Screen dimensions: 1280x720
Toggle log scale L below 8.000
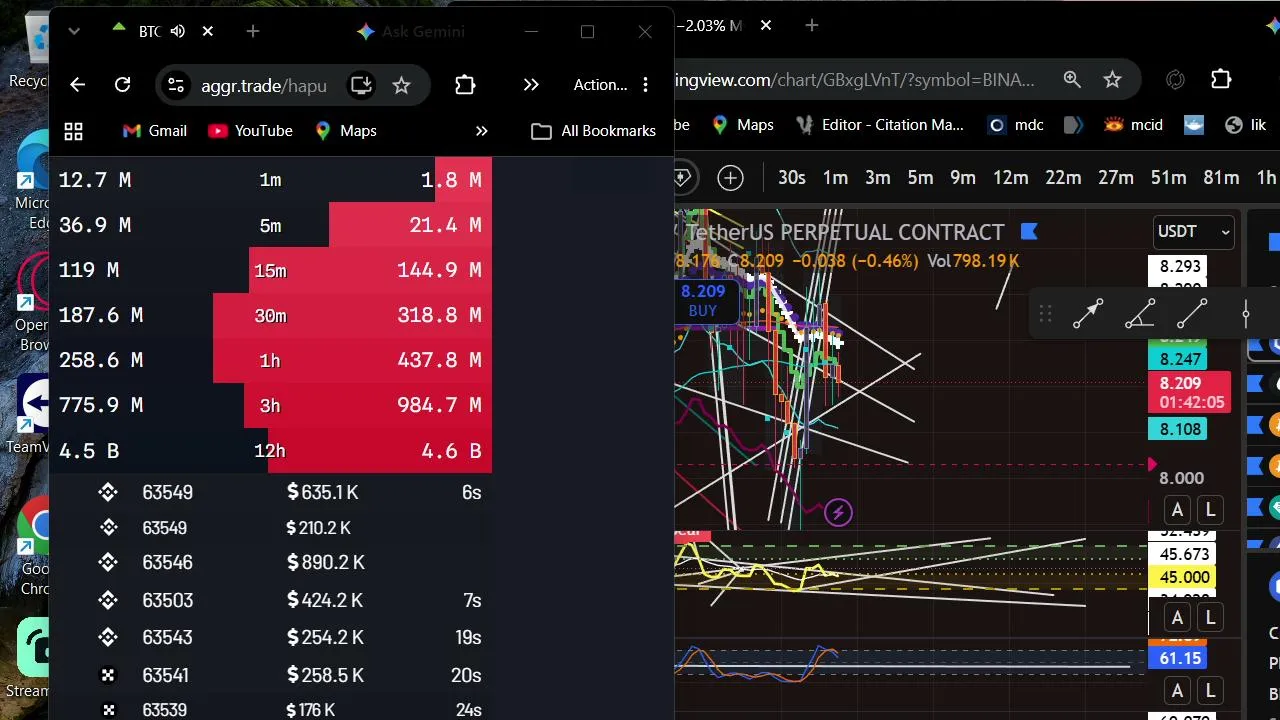pos(1210,510)
